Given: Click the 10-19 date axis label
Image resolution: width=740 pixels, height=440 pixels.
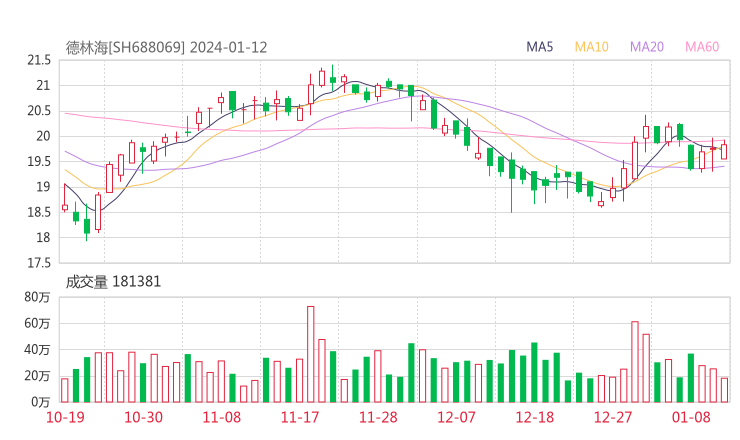Looking at the screenshot, I should tap(65, 417).
